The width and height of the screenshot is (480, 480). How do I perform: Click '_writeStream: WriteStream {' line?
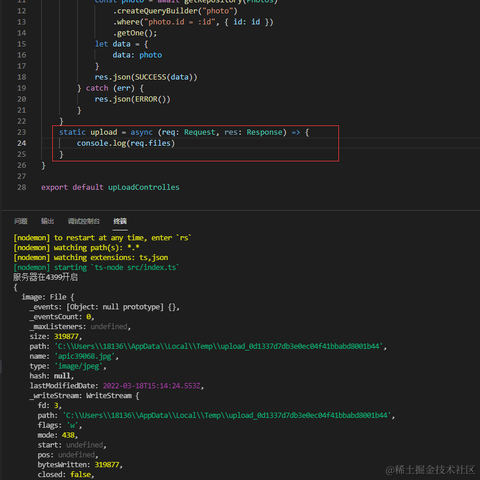(85, 396)
